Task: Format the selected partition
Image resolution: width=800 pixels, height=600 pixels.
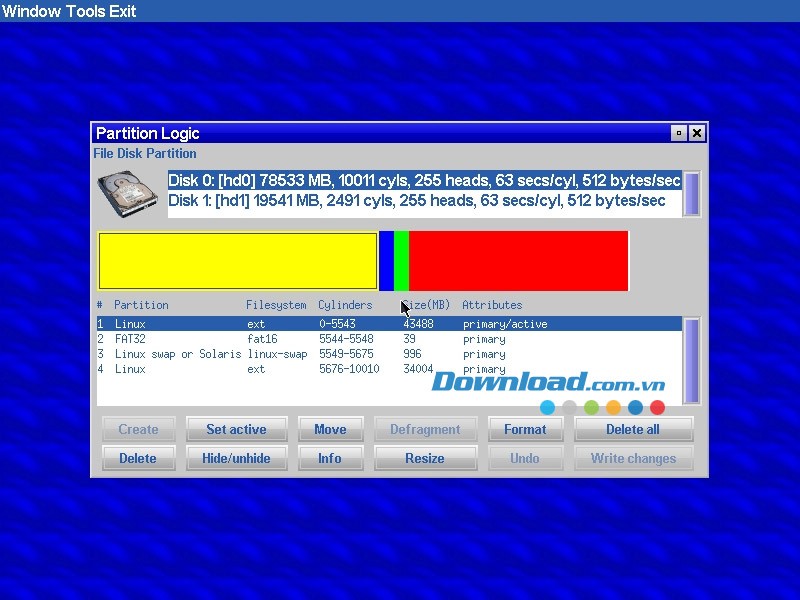Action: pyautogui.click(x=525, y=429)
